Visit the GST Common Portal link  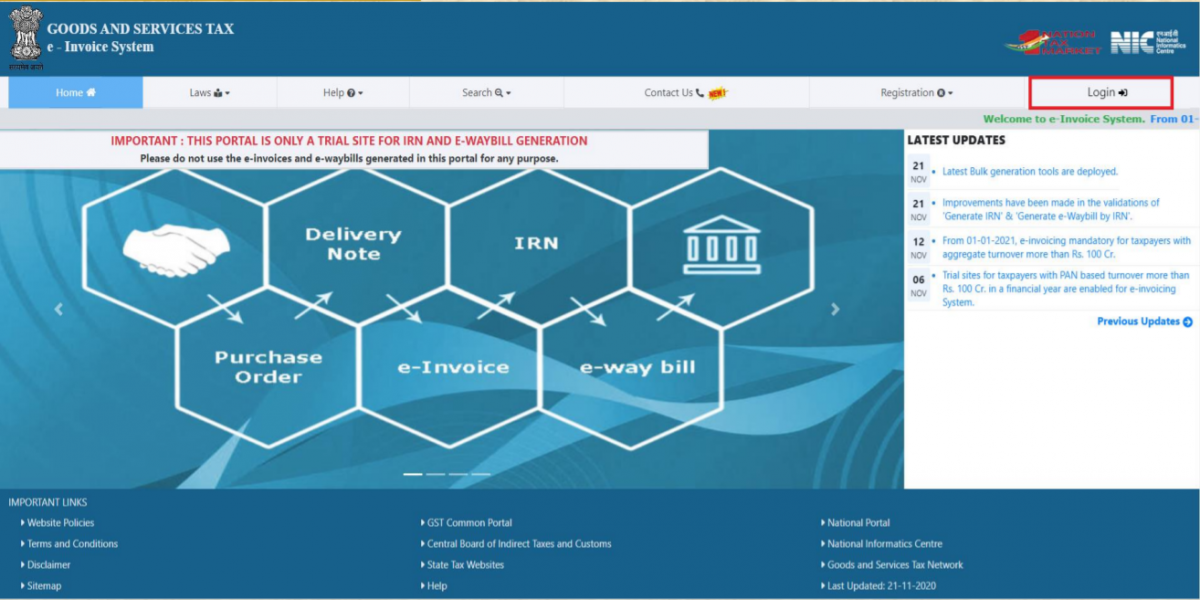click(x=469, y=522)
